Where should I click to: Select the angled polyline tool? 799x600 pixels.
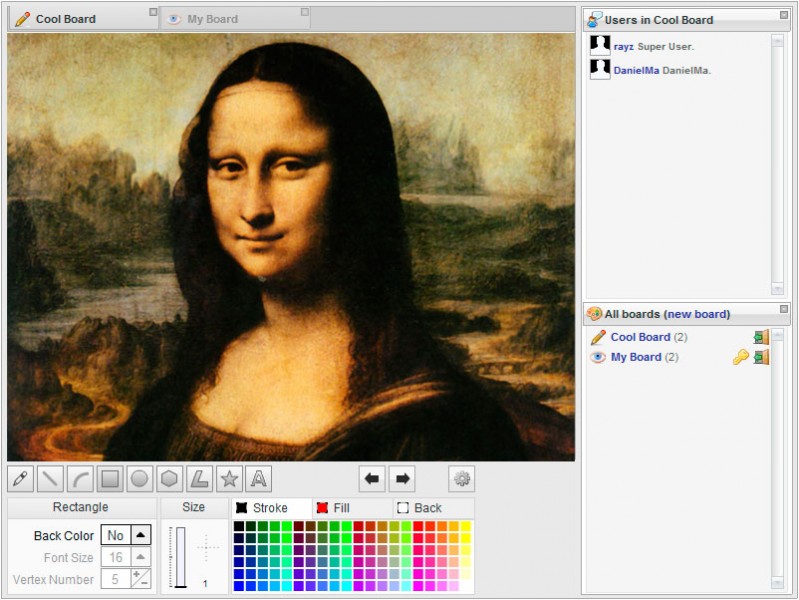pos(199,479)
